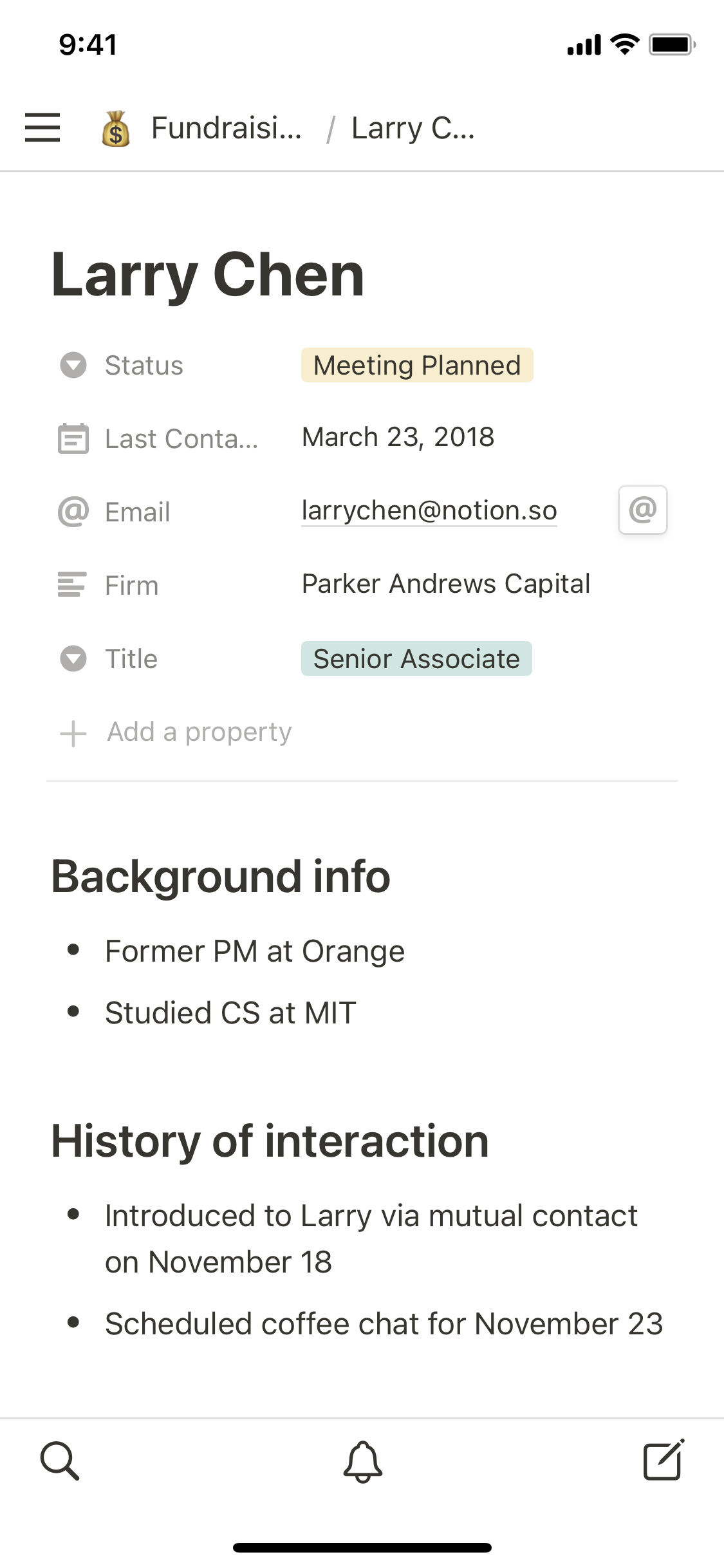The image size is (724, 1568).
Task: Open the larrychen@notion.so email link
Action: point(429,510)
